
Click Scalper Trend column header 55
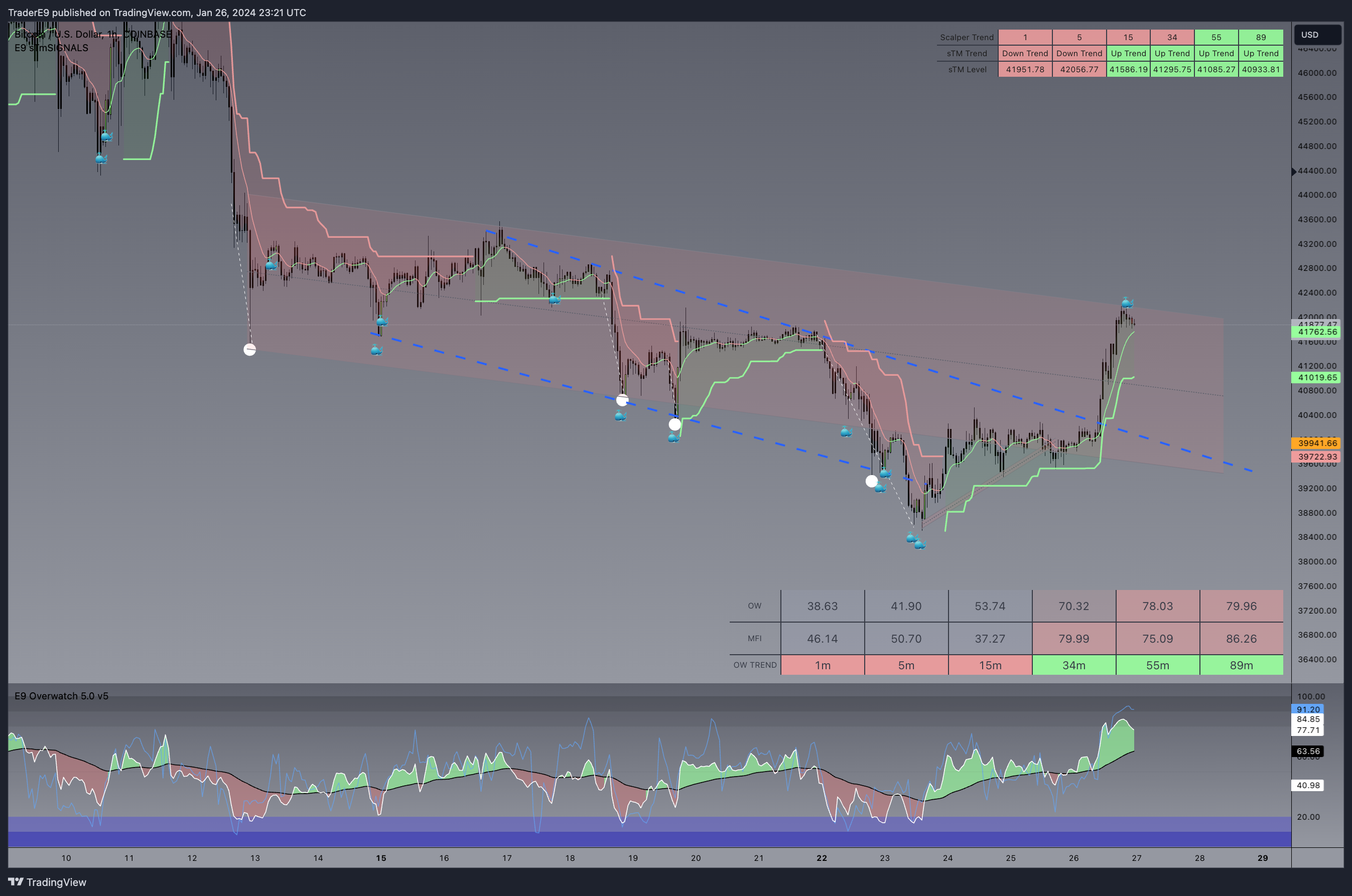pos(1216,37)
